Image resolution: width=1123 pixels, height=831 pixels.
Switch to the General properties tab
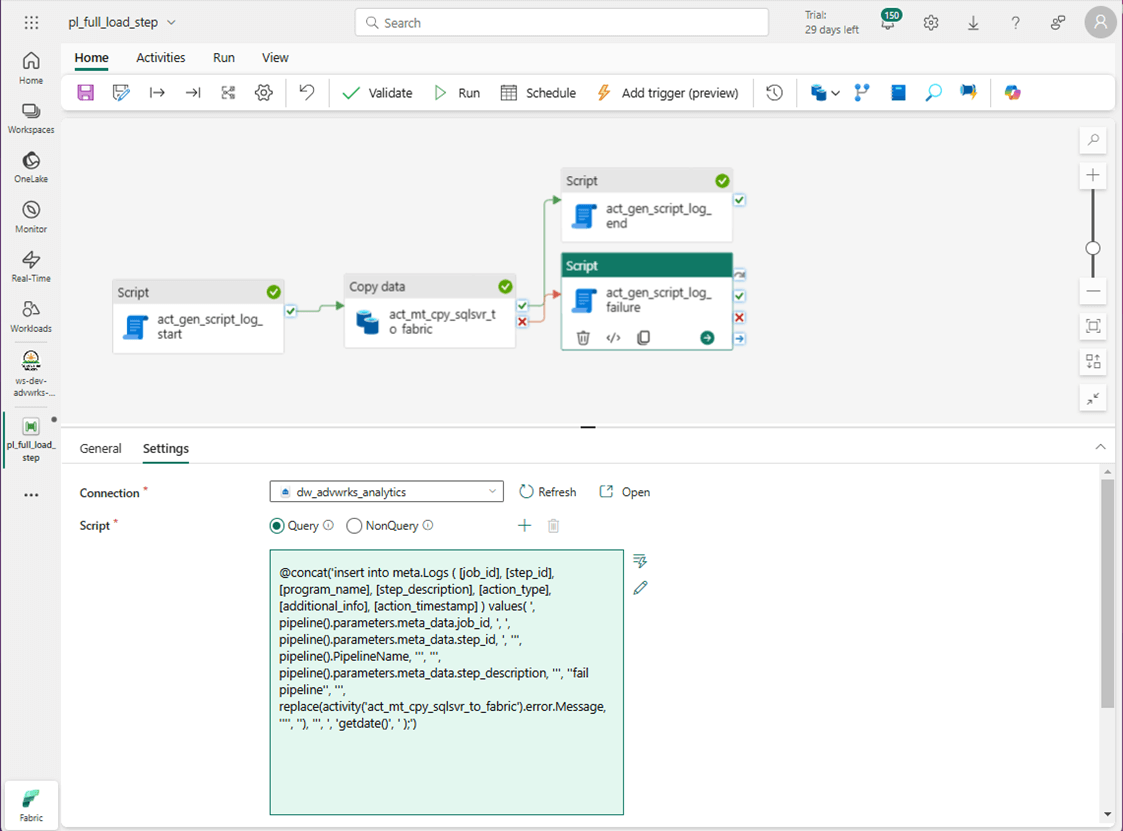100,448
